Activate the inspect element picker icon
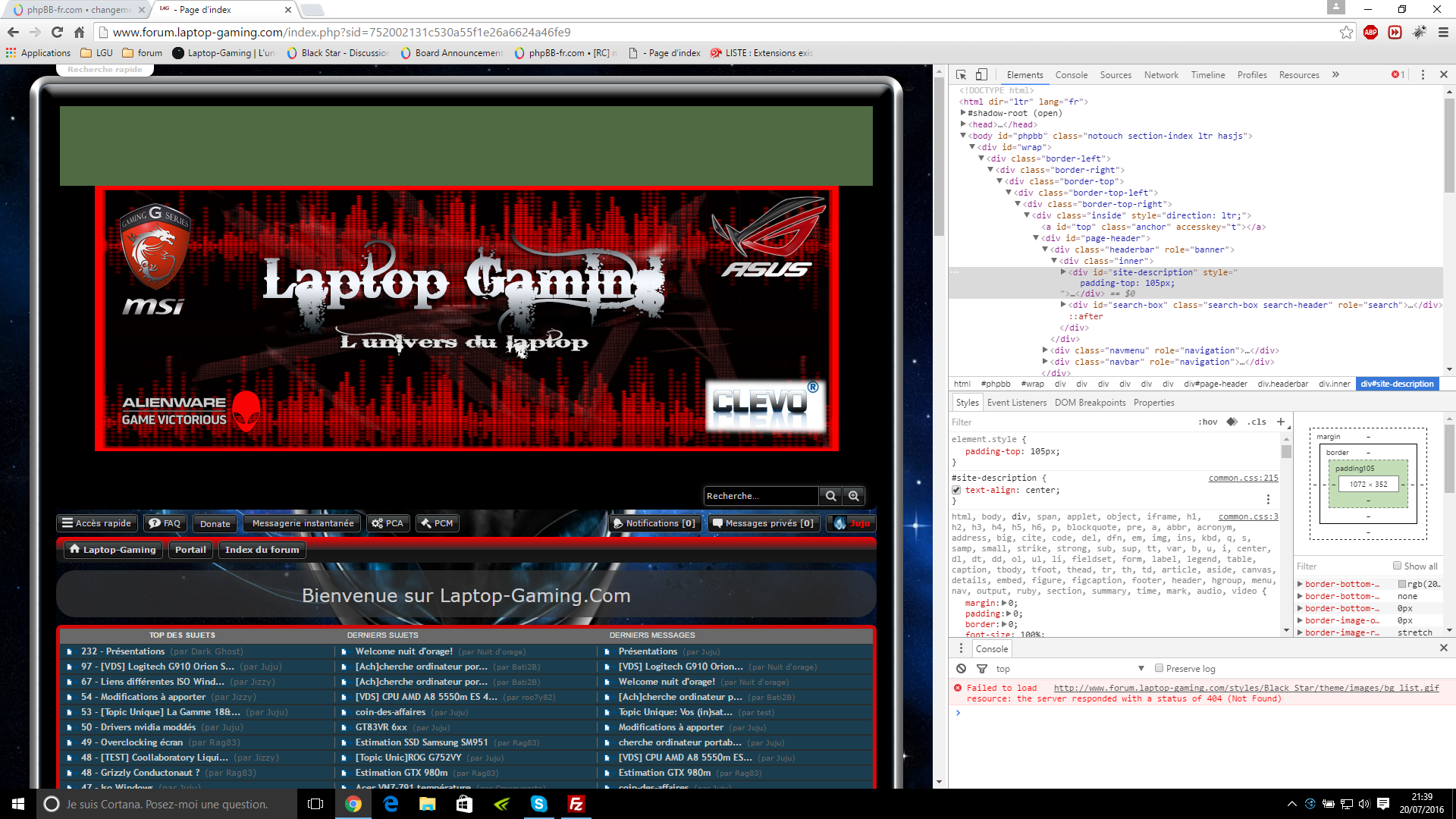1456x819 pixels. 961,74
